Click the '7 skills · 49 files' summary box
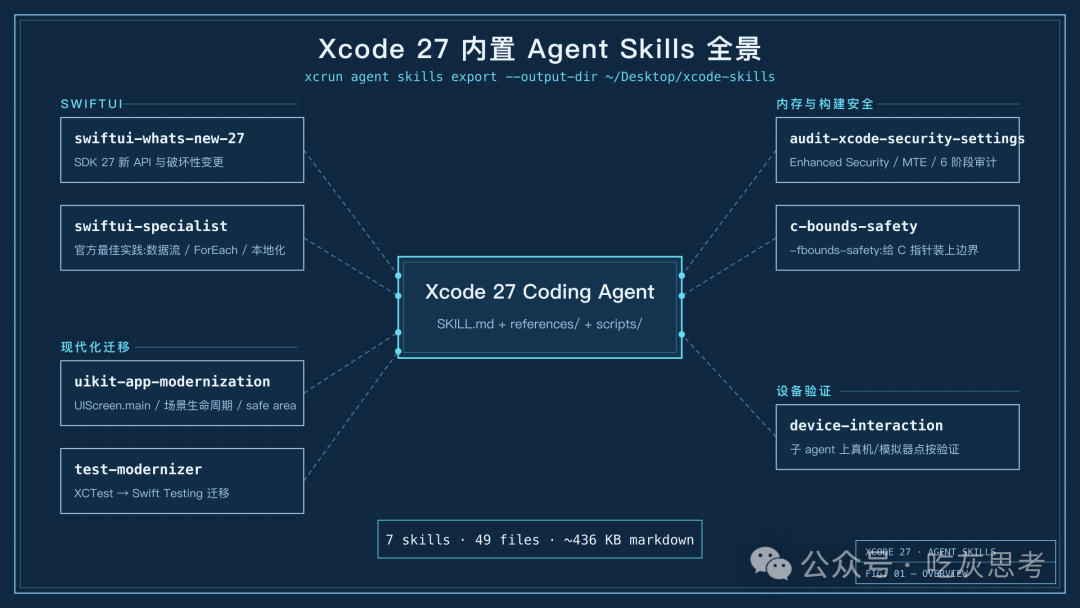The height and width of the screenshot is (608, 1080). [540, 539]
